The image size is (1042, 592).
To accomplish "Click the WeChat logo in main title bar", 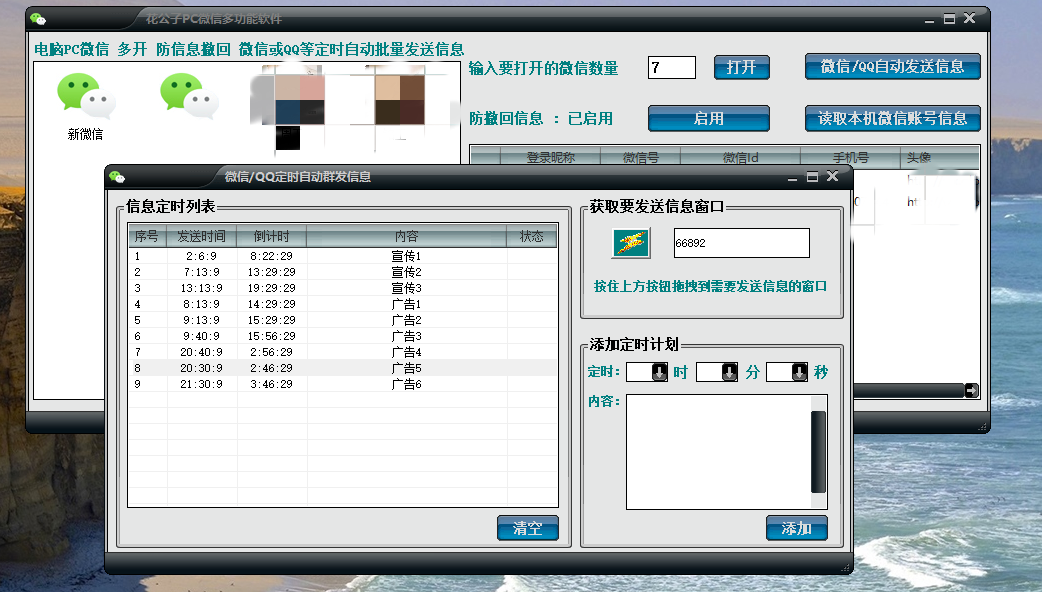I will [38, 19].
